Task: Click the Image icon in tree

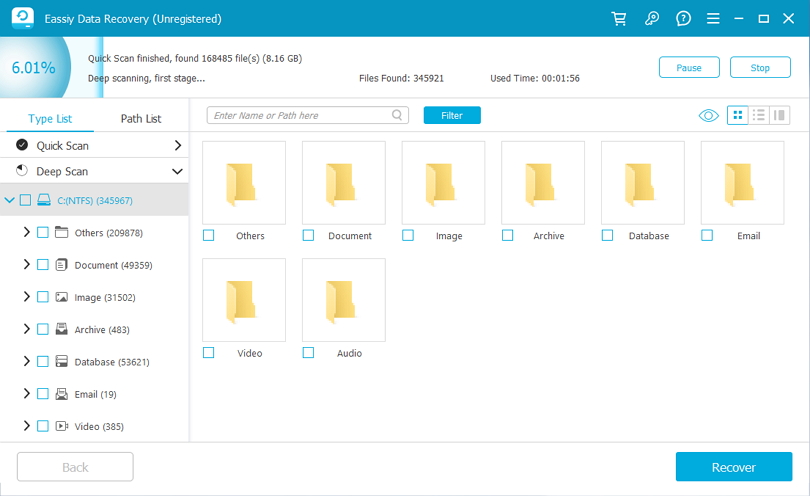Action: [61, 297]
